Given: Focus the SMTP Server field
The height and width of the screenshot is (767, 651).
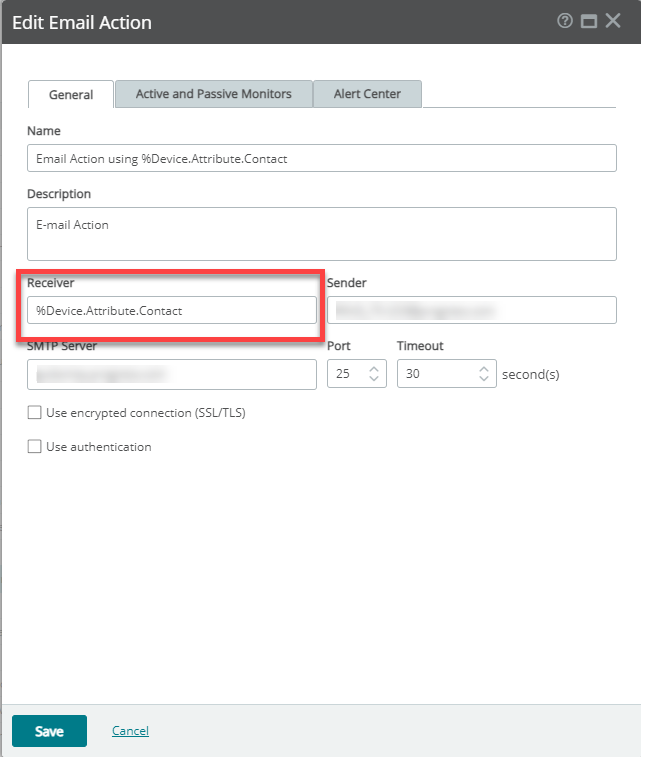Looking at the screenshot, I should 172,375.
